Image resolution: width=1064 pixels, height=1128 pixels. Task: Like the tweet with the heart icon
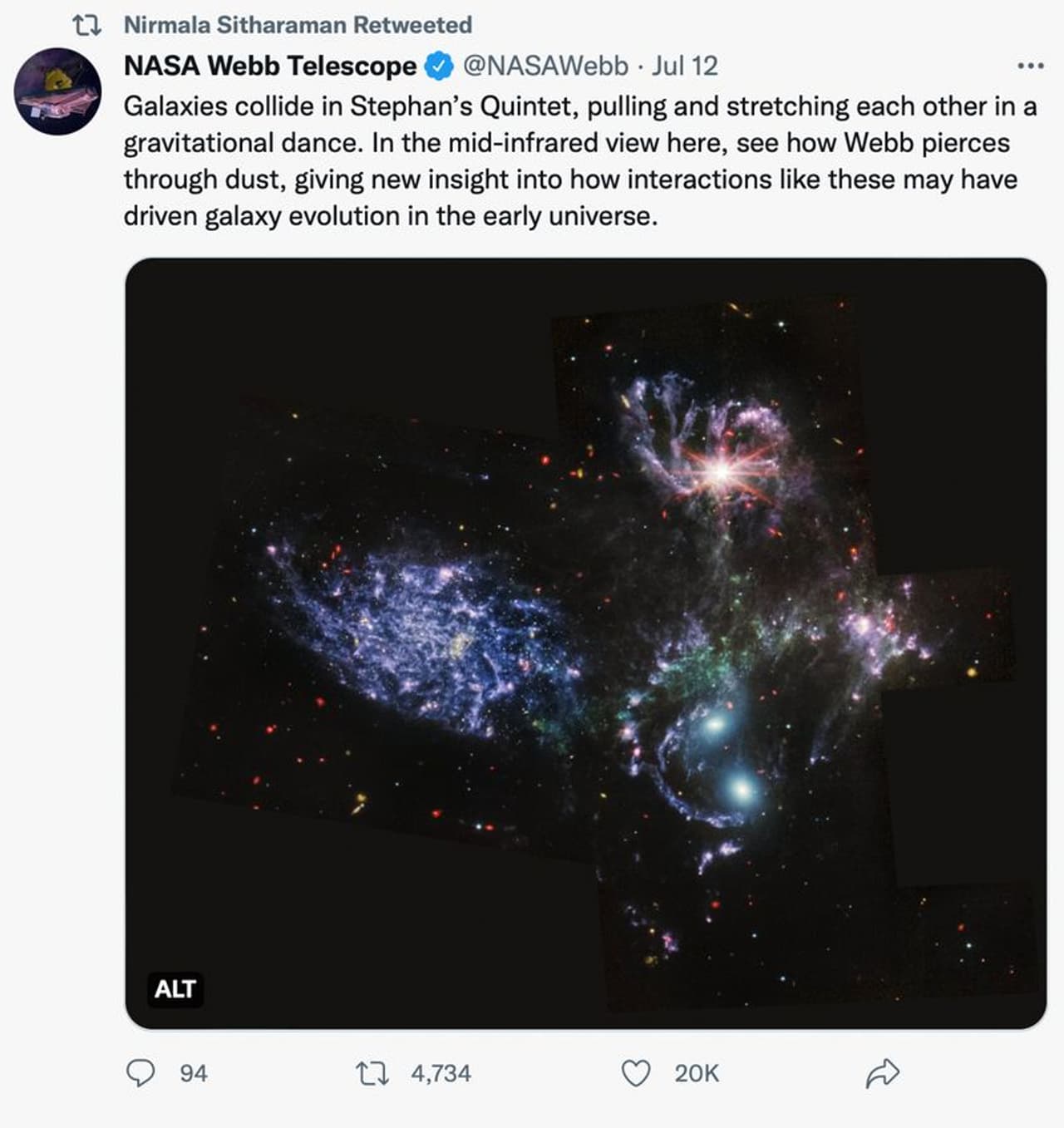[636, 1073]
